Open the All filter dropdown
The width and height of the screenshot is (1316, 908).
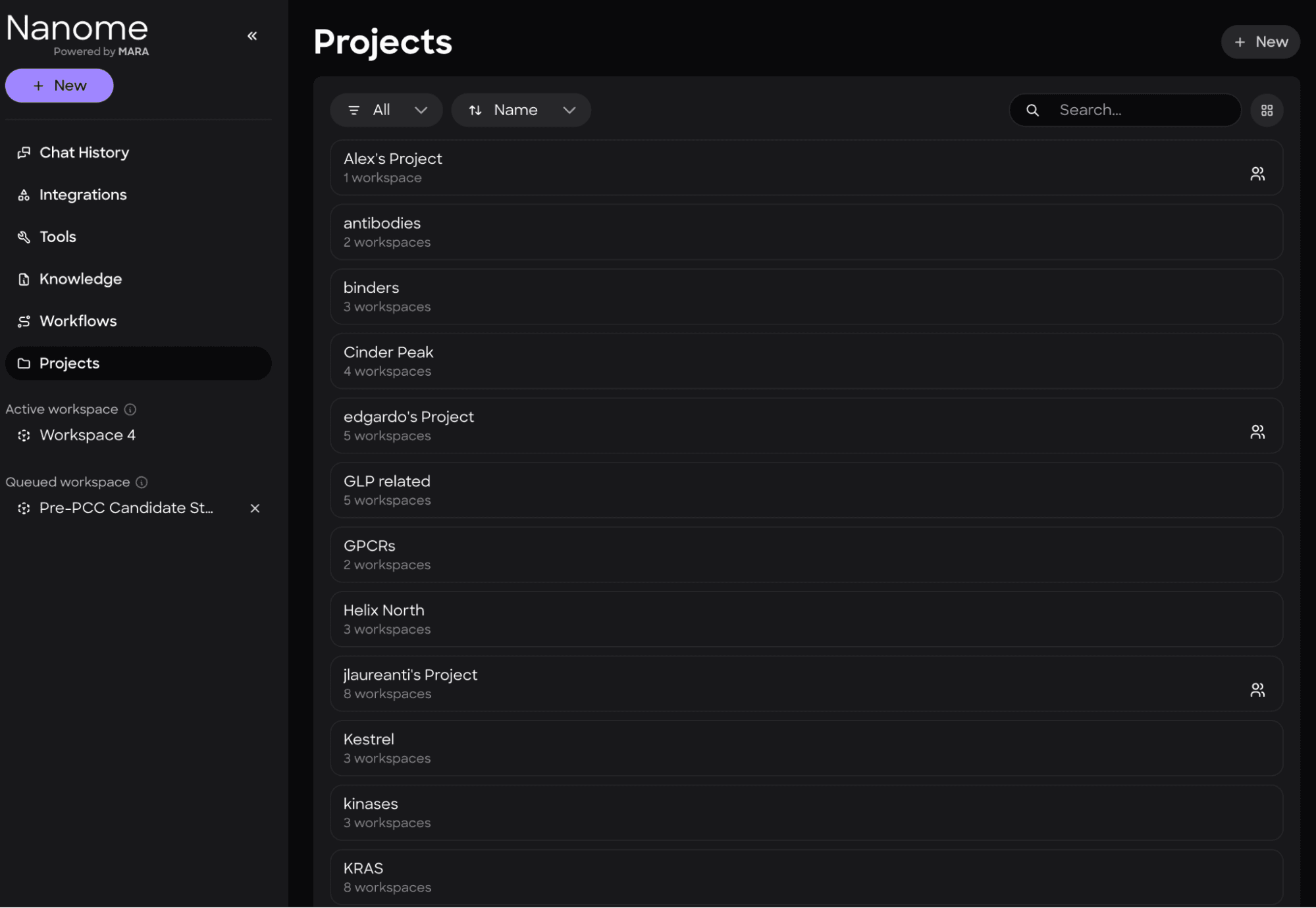386,110
